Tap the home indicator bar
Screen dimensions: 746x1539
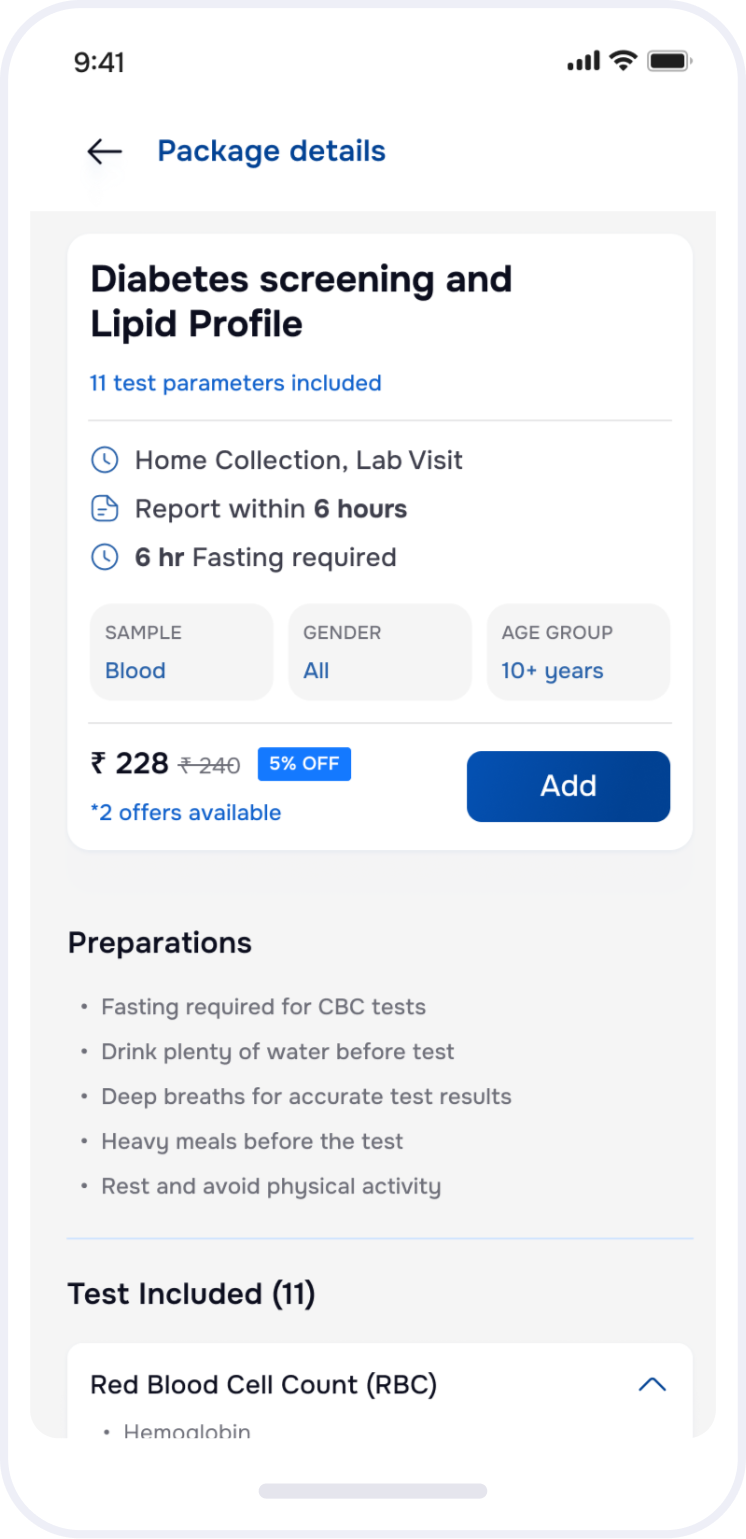point(372,1491)
